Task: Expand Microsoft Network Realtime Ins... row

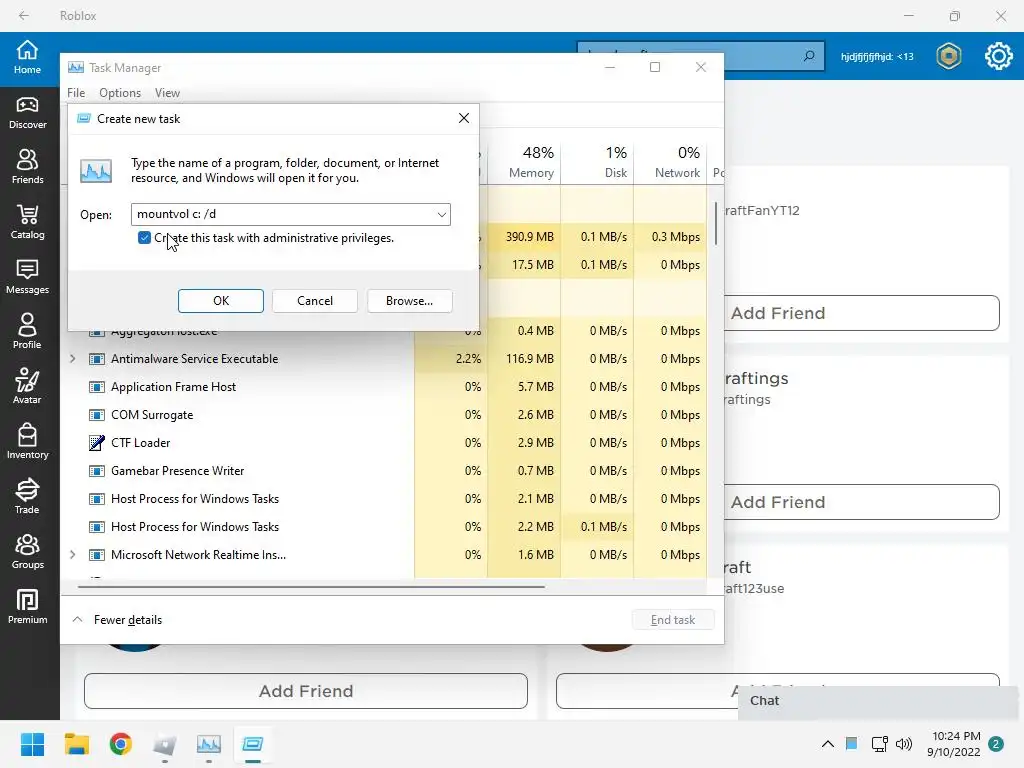Action: pyautogui.click(x=72, y=554)
